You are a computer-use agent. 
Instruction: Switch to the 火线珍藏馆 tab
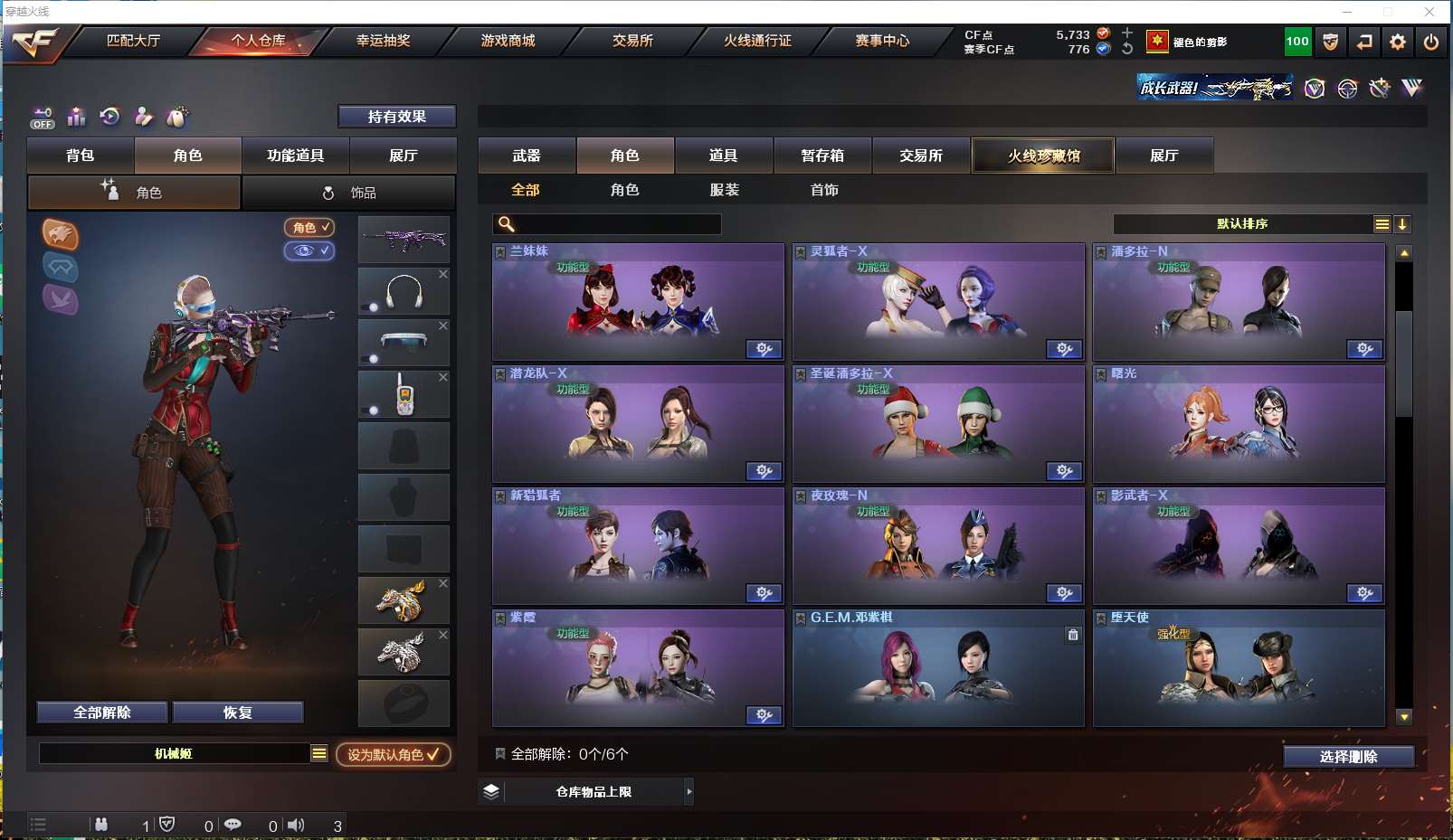coord(1043,156)
